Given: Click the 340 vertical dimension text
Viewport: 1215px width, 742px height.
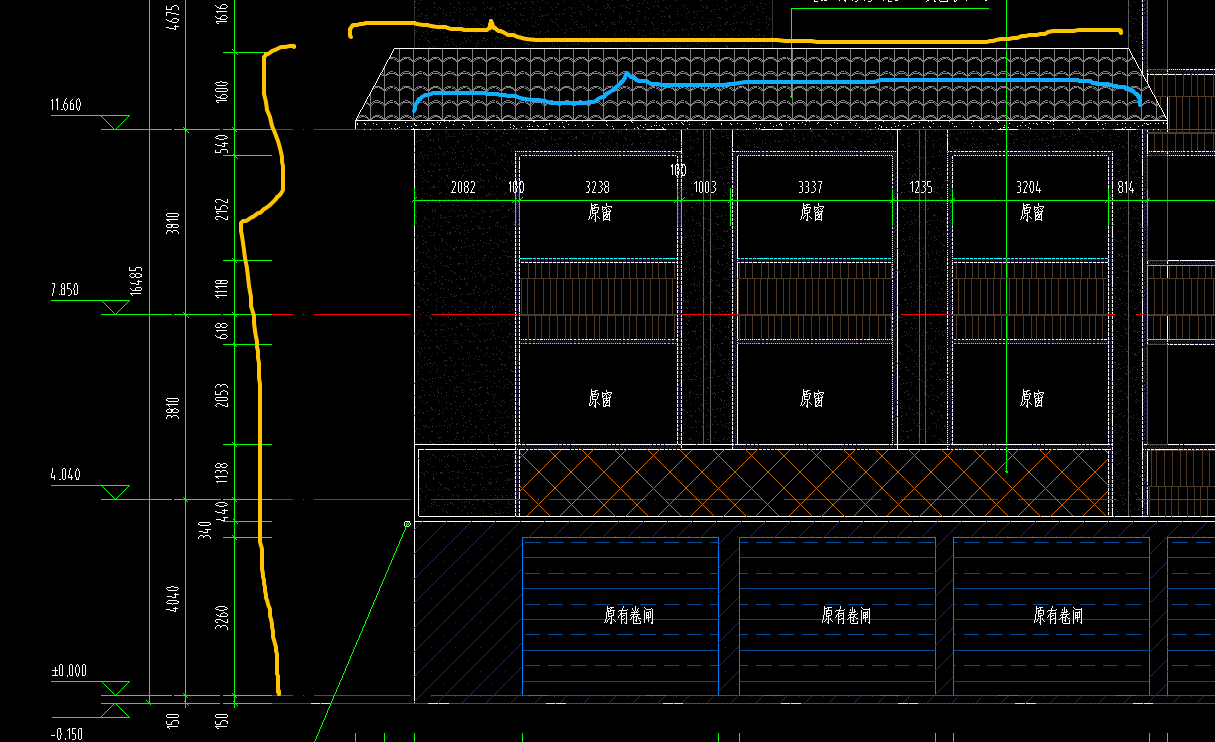Looking at the screenshot, I should tap(205, 530).
